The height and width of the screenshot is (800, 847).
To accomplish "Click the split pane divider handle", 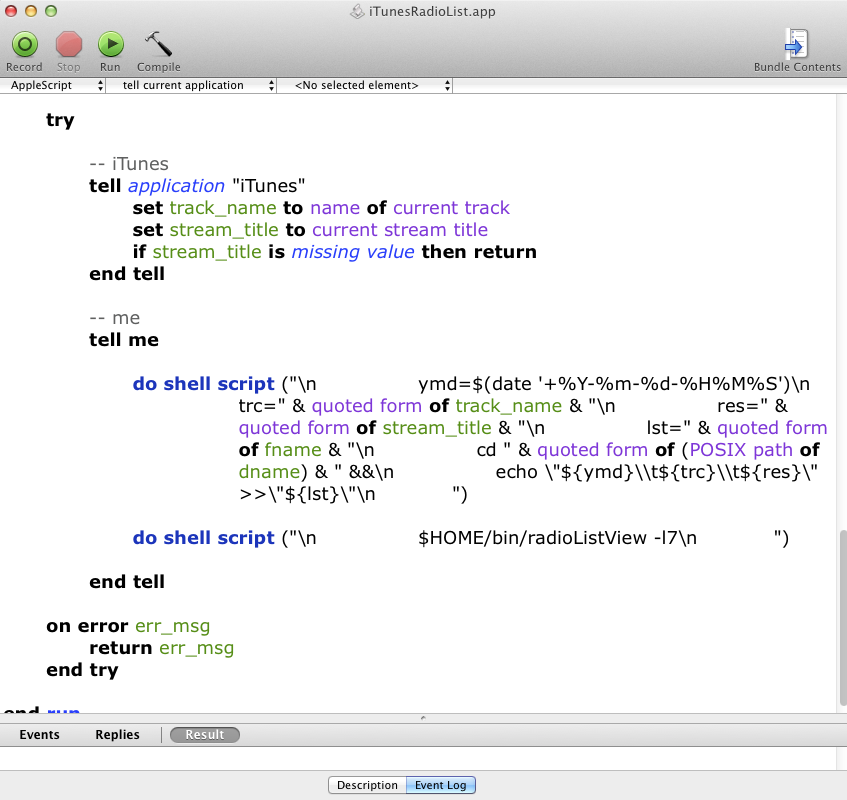I will click(x=423, y=717).
